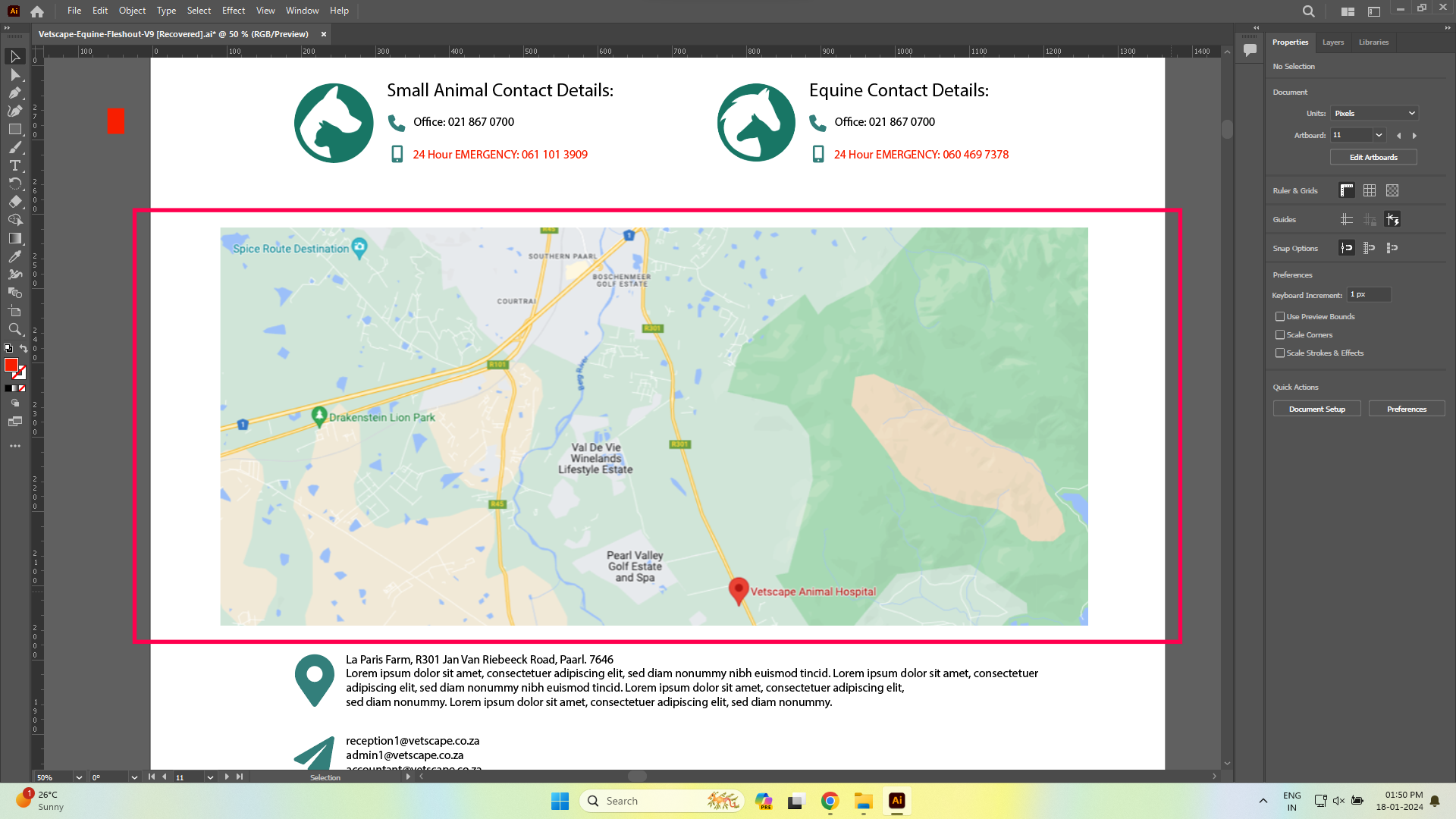The image size is (1456, 819).
Task: Select the Direct Selection tool
Action: coord(14,75)
